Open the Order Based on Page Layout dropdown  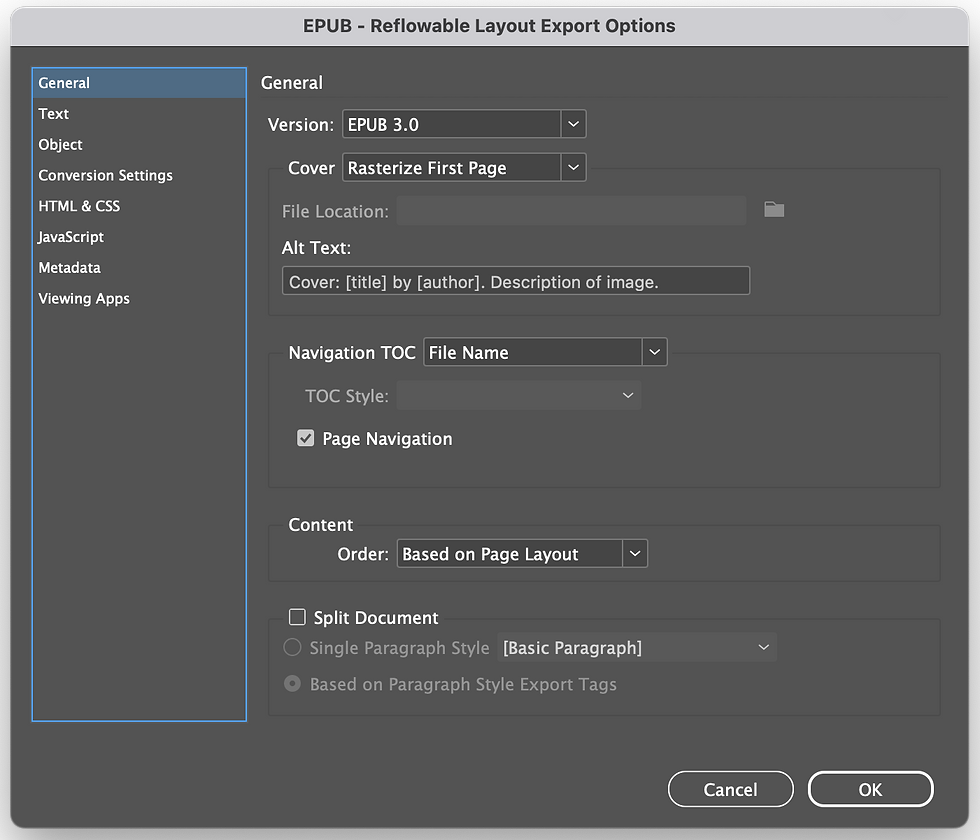(522, 554)
